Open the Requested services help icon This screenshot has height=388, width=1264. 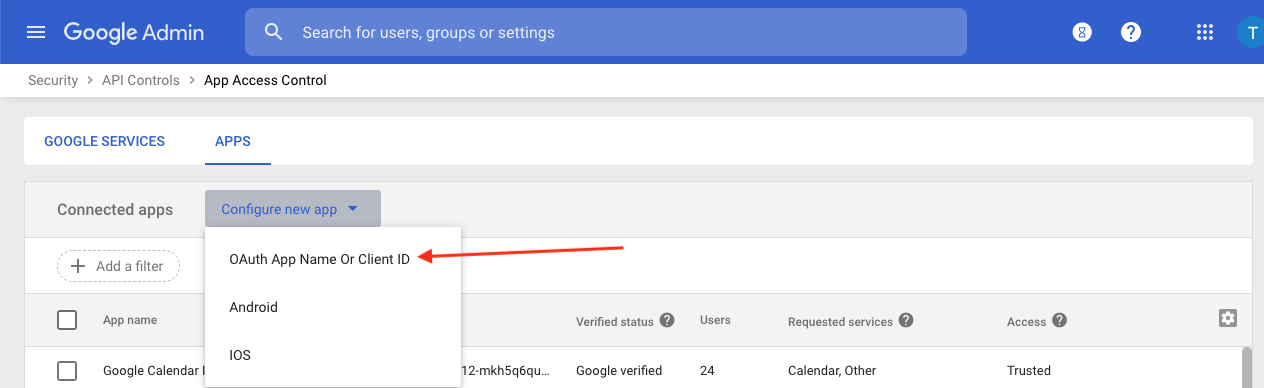click(x=906, y=320)
